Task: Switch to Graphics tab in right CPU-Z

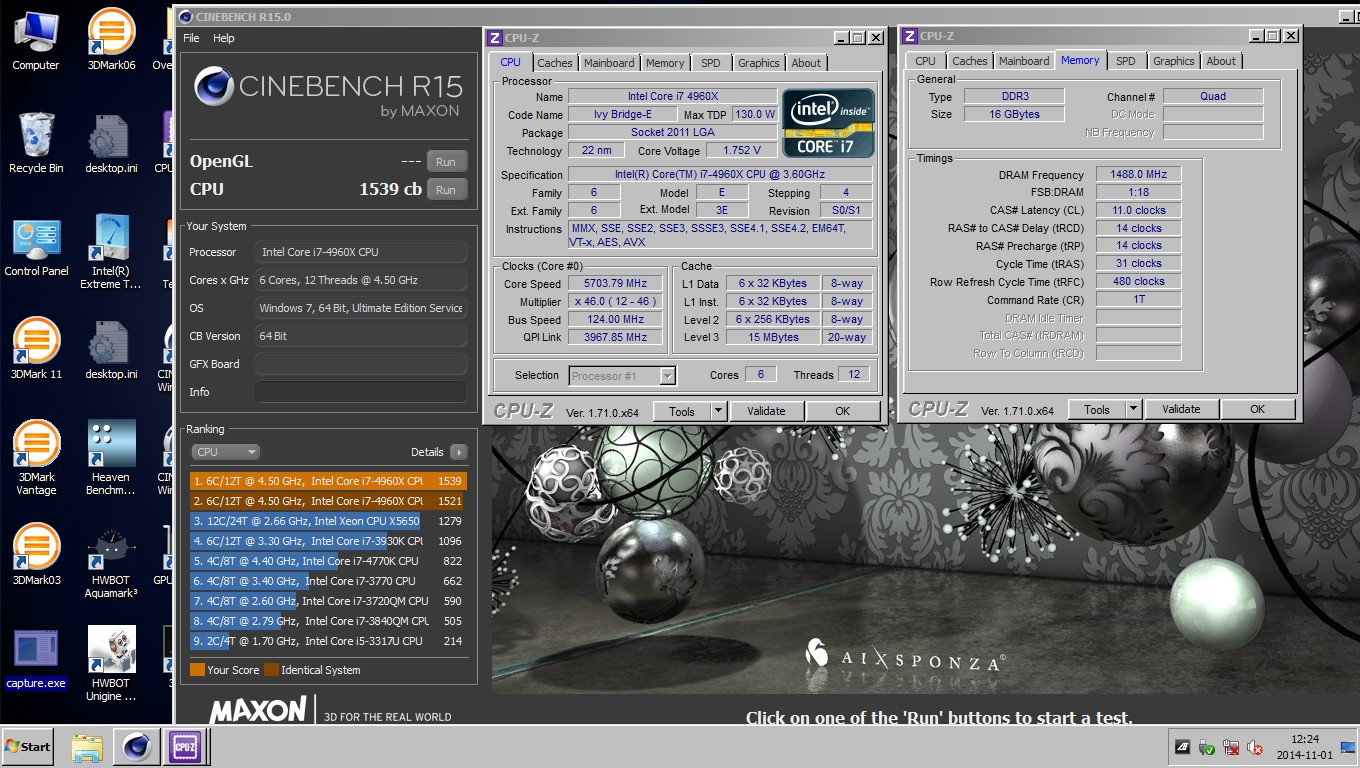Action: coord(1173,61)
